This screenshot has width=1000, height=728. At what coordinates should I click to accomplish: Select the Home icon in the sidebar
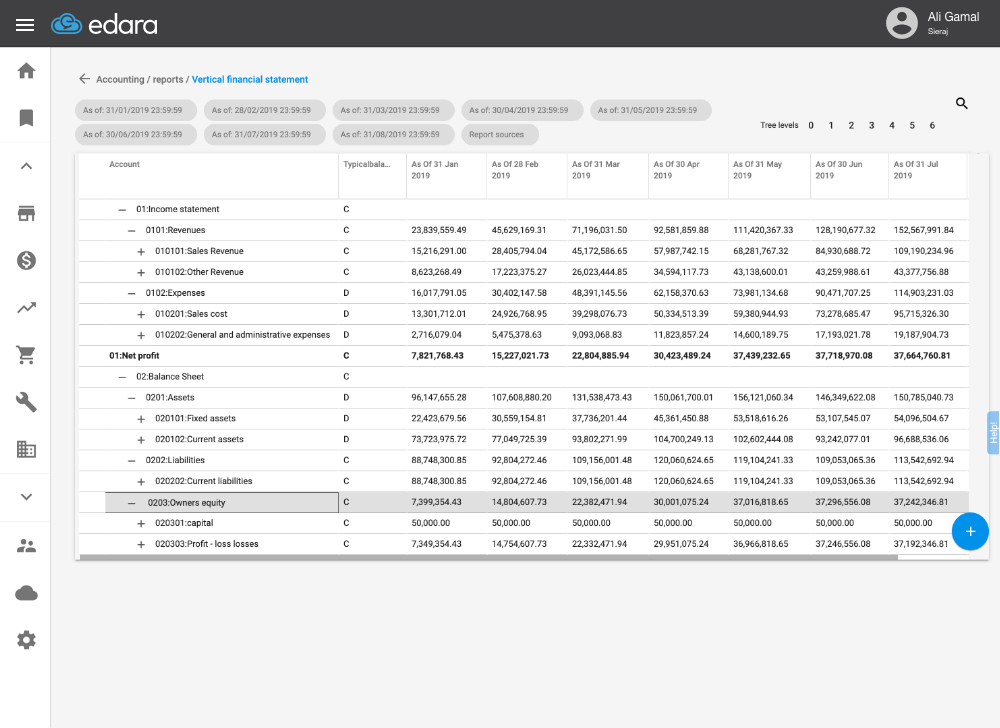coord(26,70)
